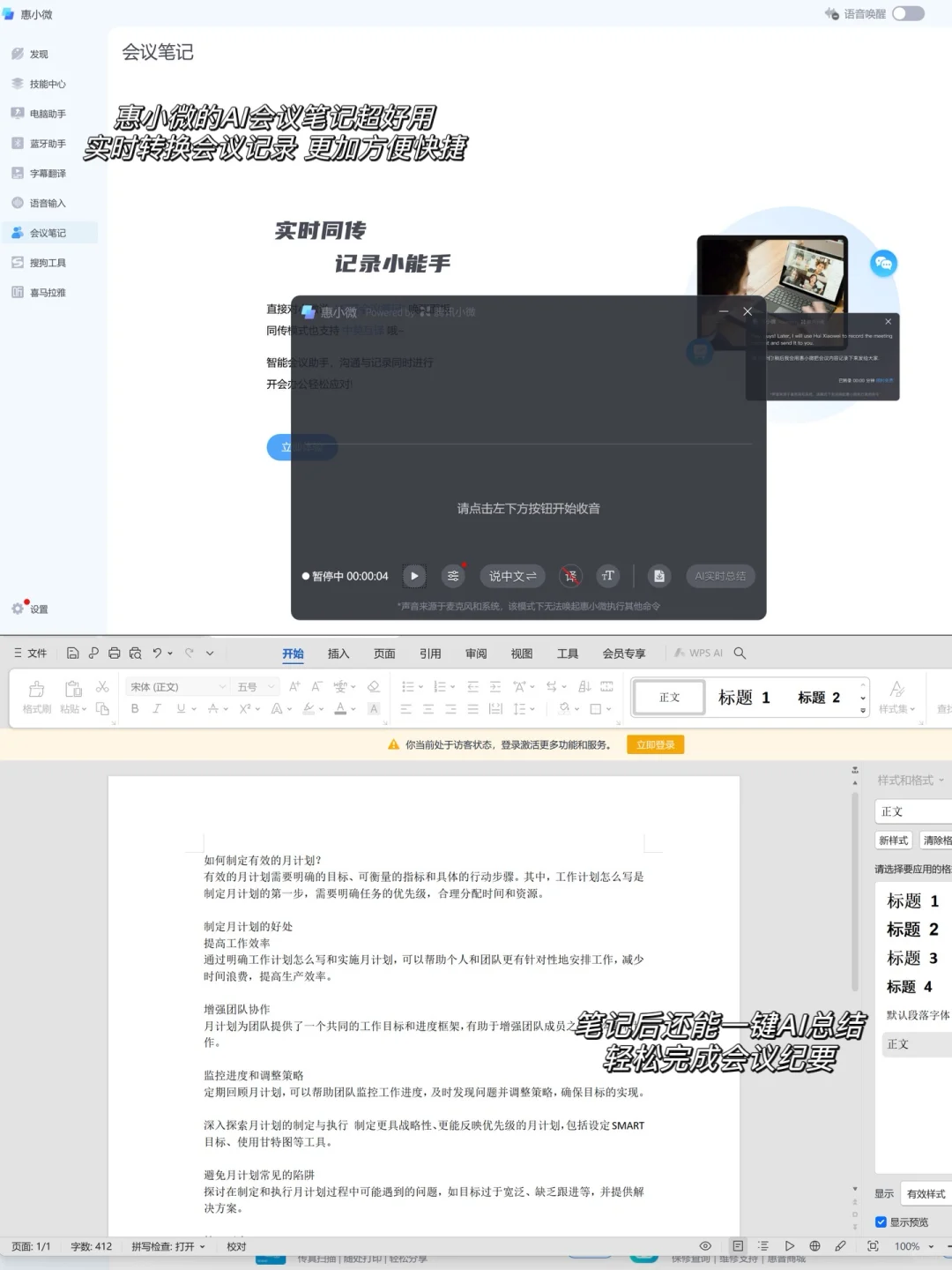Switch to the 审阅 ribbon tab
Image resolution: width=952 pixels, height=1270 pixels.
click(476, 654)
